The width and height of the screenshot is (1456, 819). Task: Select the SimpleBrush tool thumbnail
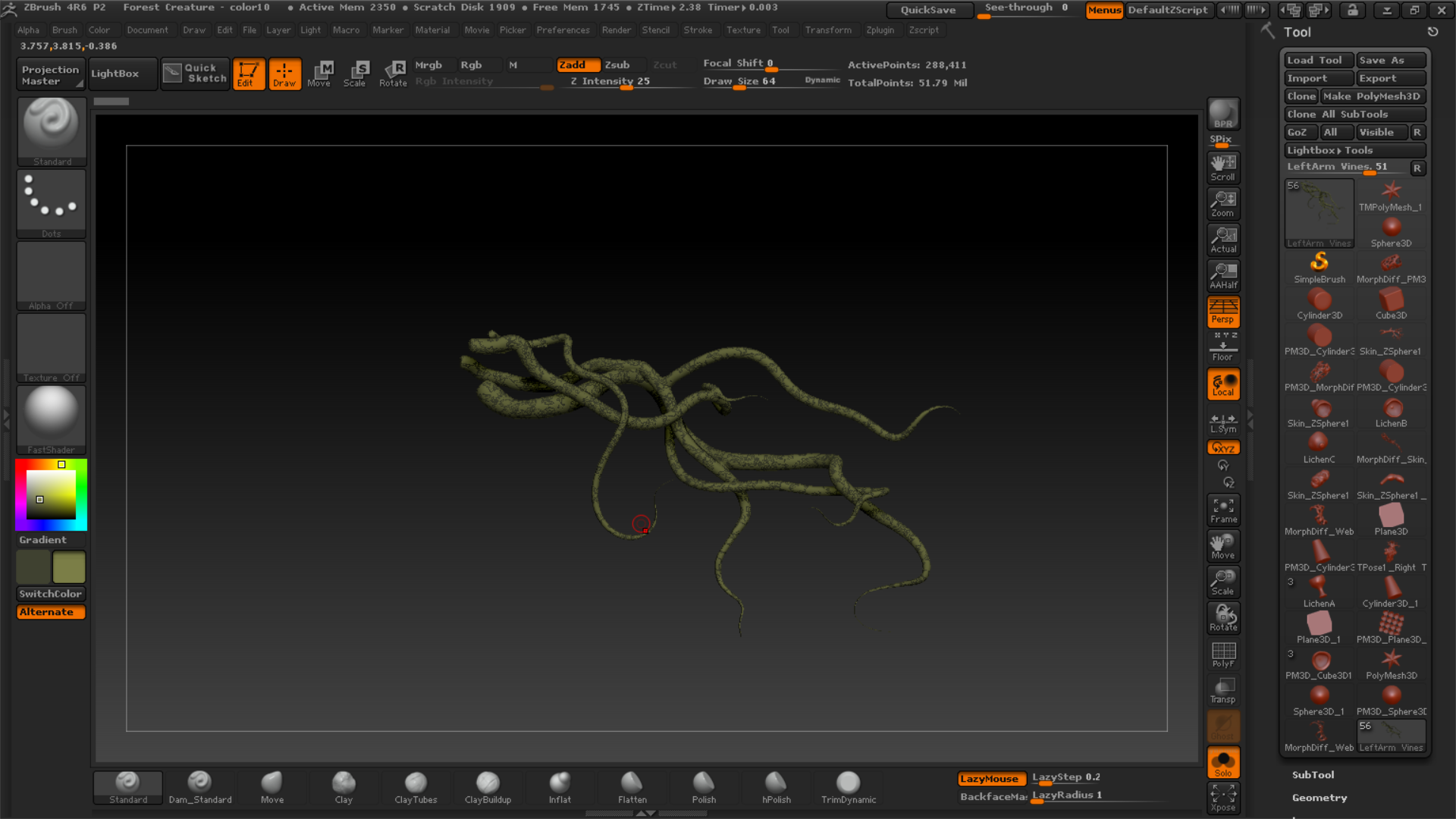pyautogui.click(x=1319, y=268)
